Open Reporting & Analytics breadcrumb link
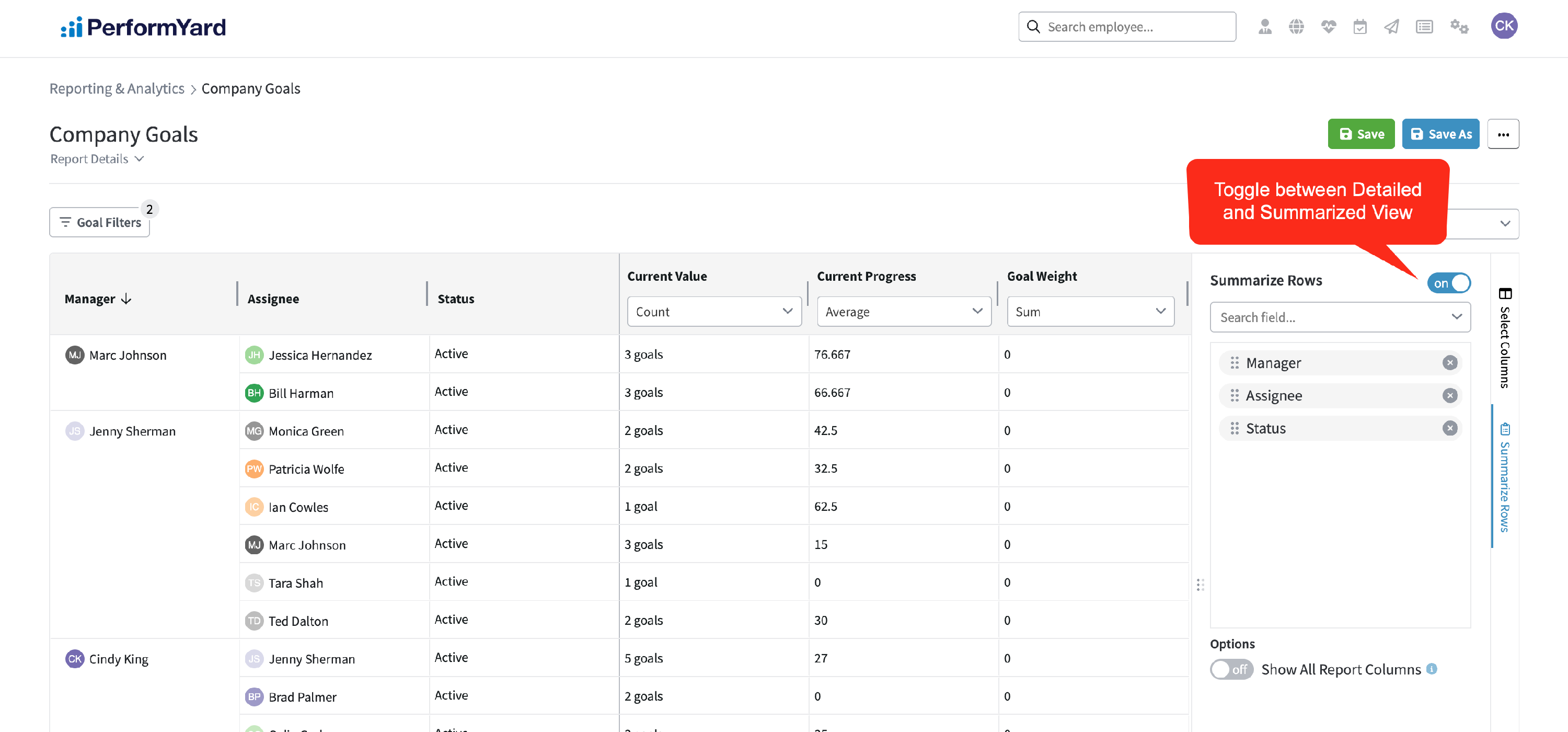Image resolution: width=1568 pixels, height=732 pixels. coord(117,89)
